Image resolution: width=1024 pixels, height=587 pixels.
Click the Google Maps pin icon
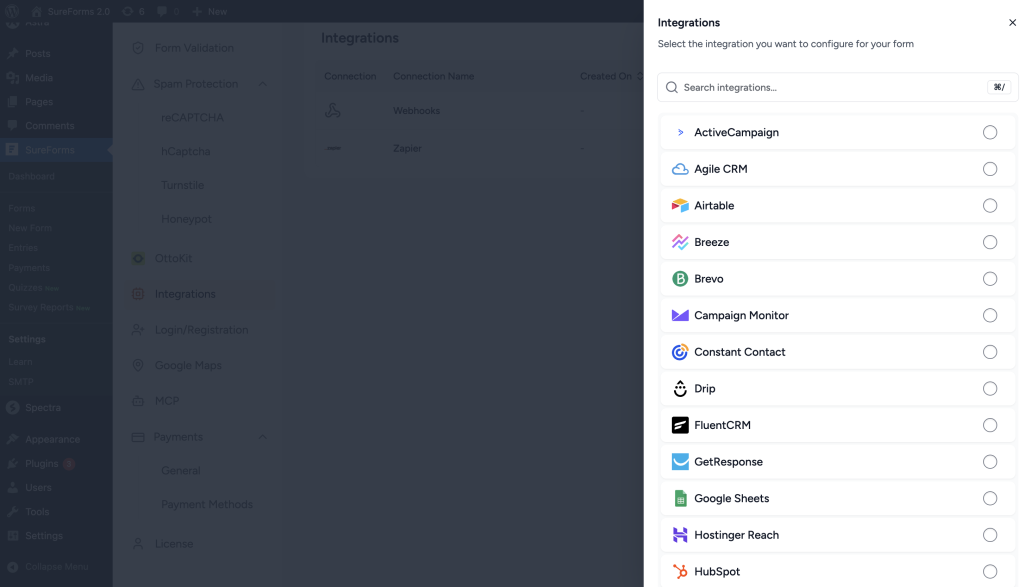(x=138, y=365)
